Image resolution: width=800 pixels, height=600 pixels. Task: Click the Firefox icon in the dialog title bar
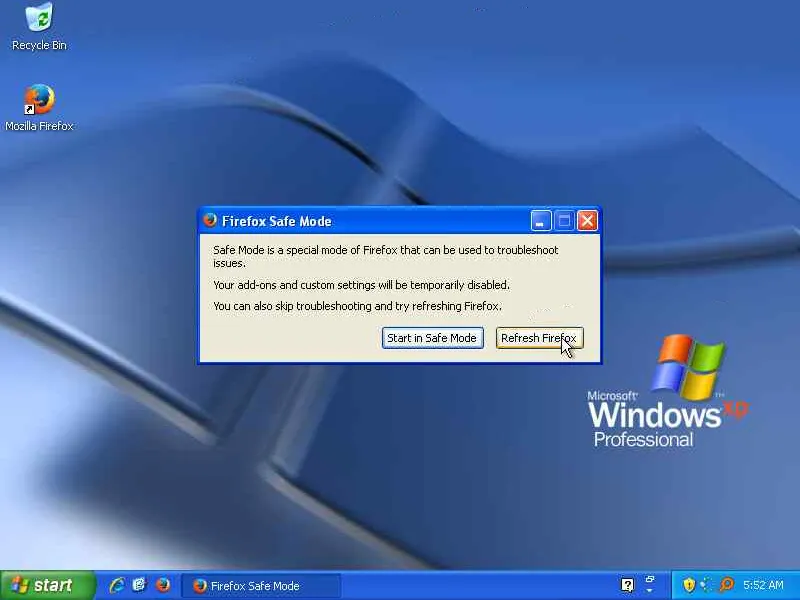[210, 220]
